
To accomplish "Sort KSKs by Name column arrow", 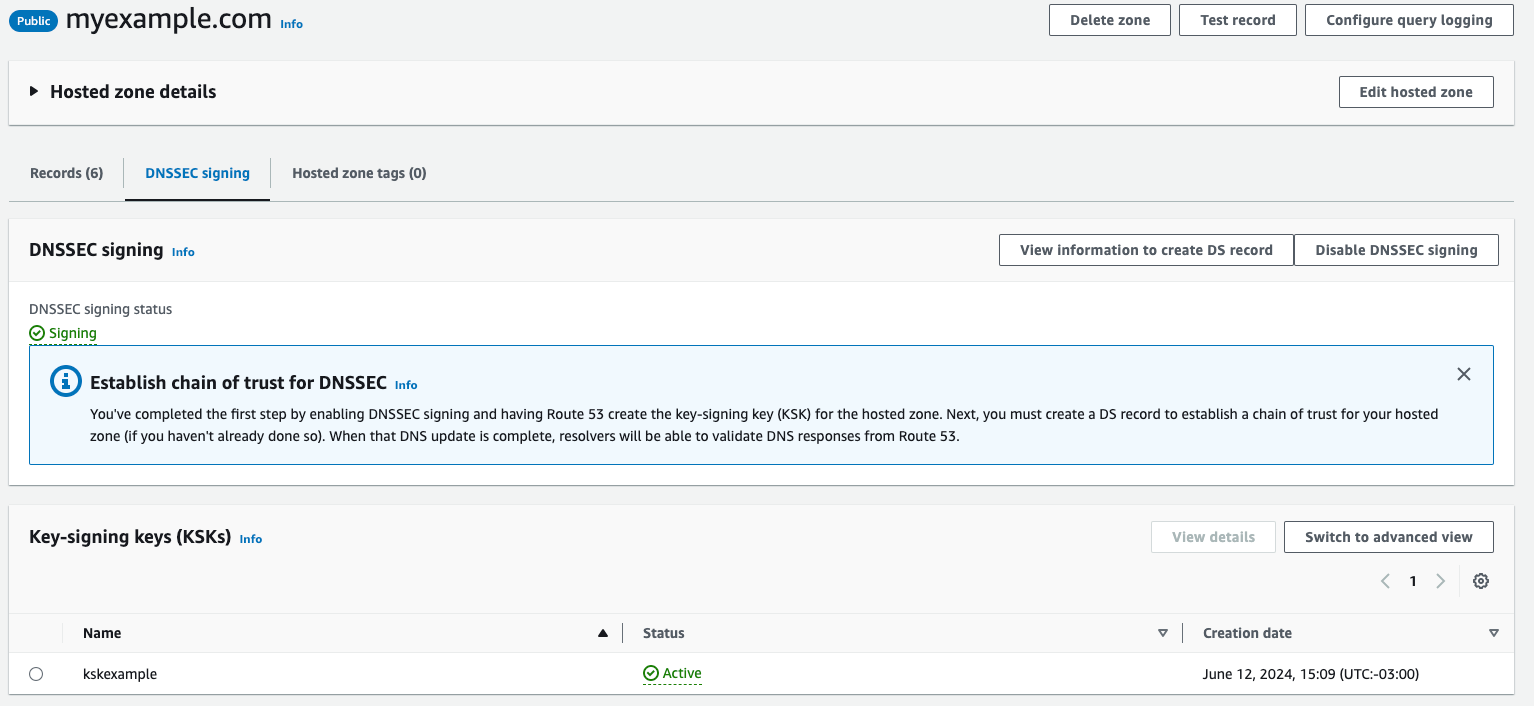I will click(602, 633).
